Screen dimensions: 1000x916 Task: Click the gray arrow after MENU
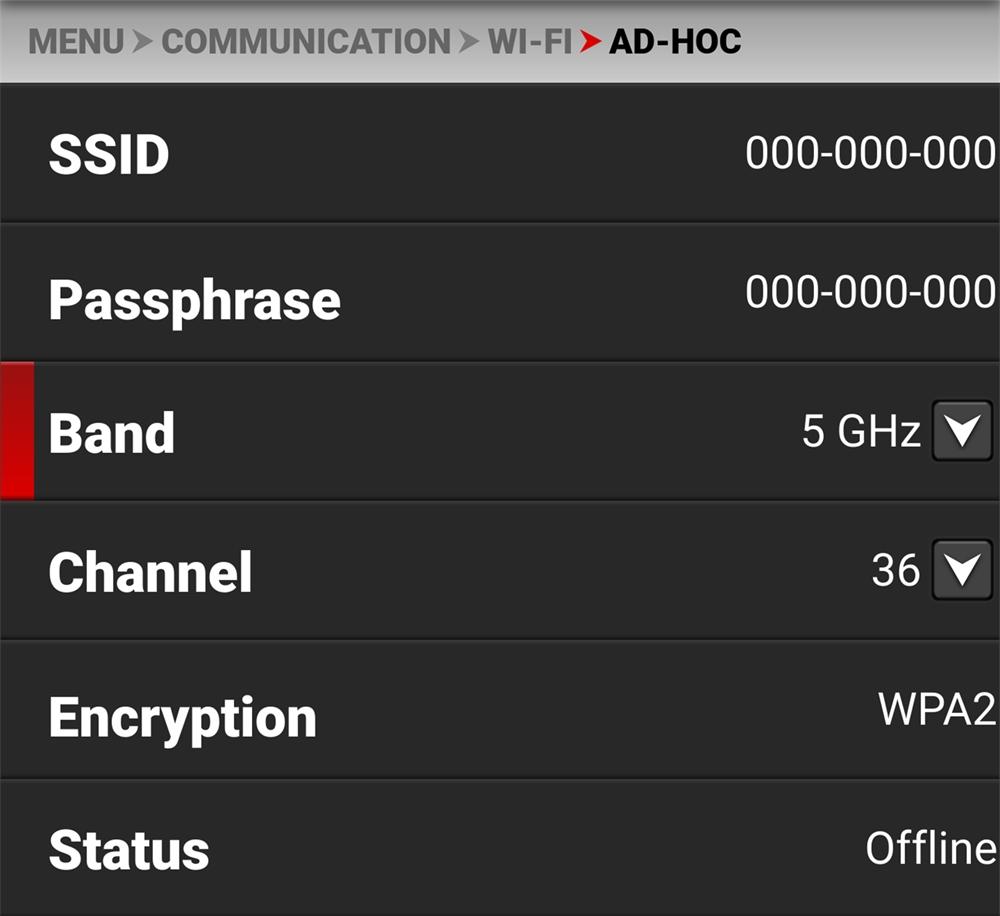coord(143,42)
